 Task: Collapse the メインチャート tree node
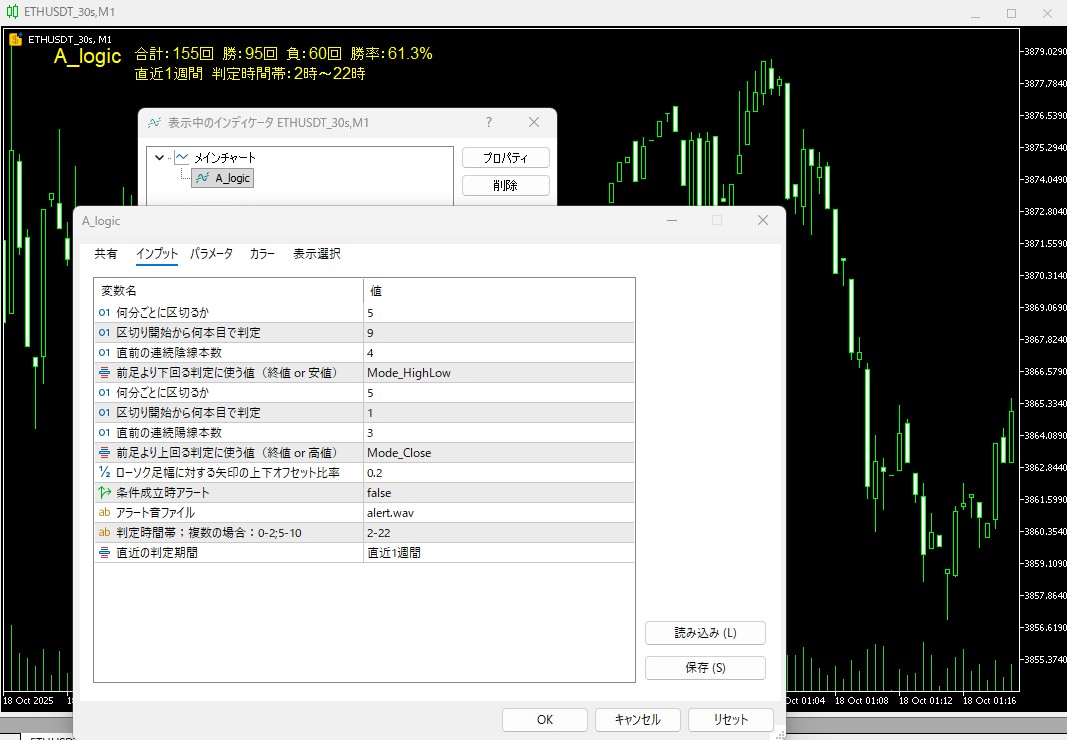point(159,158)
